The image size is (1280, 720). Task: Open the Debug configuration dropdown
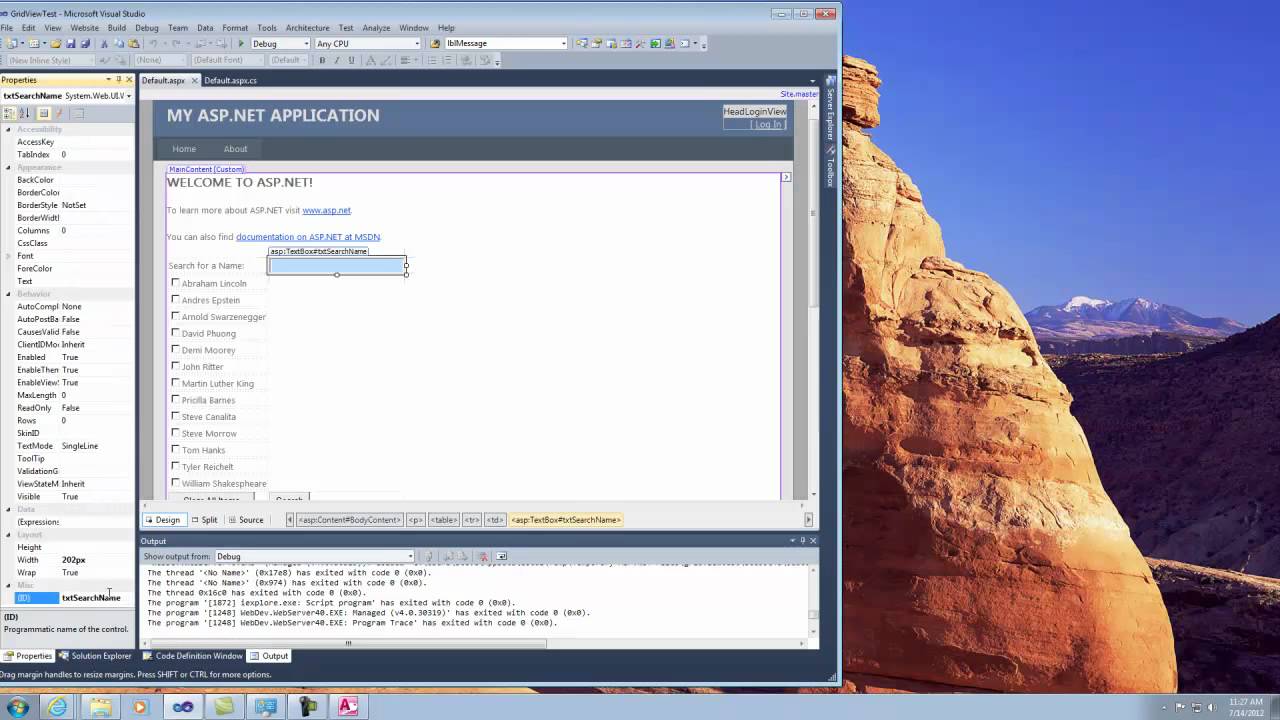pyautogui.click(x=306, y=44)
